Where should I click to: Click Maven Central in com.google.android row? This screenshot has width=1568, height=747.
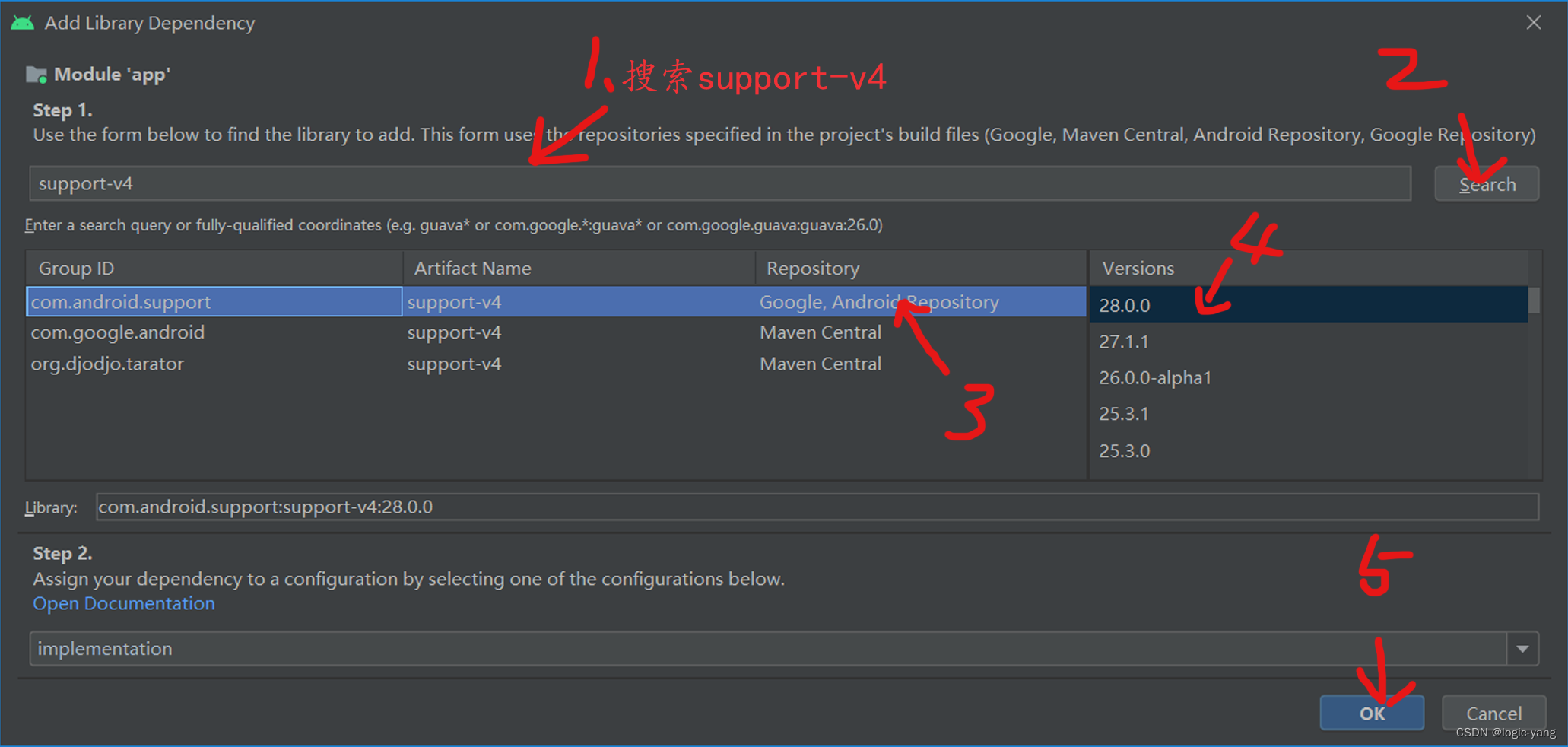pos(821,332)
